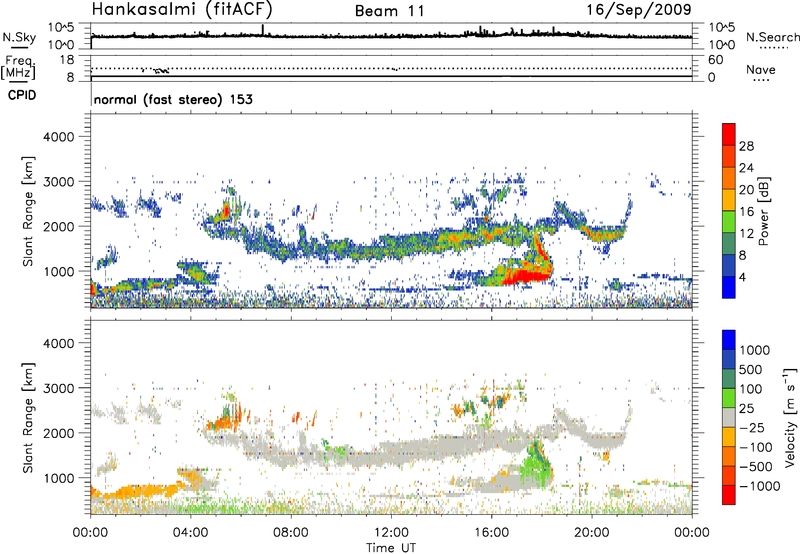Click the red bottom of velocity color bar
The width and height of the screenshot is (800, 554).
[x=729, y=495]
